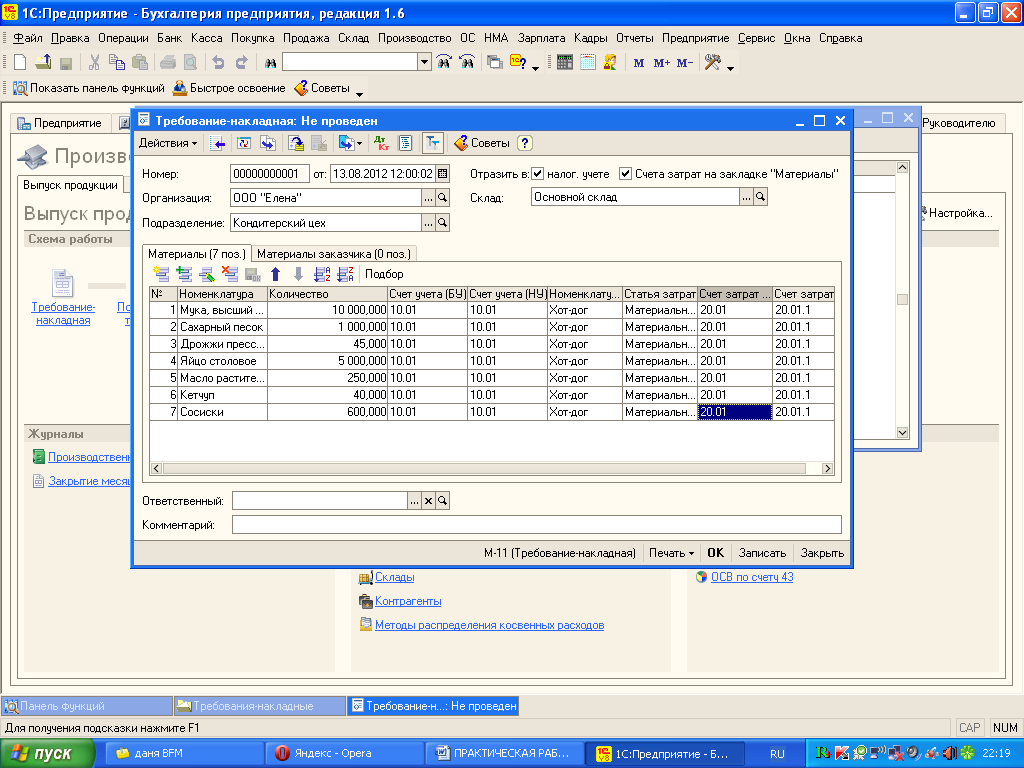Open the Файл menu

click(28, 38)
